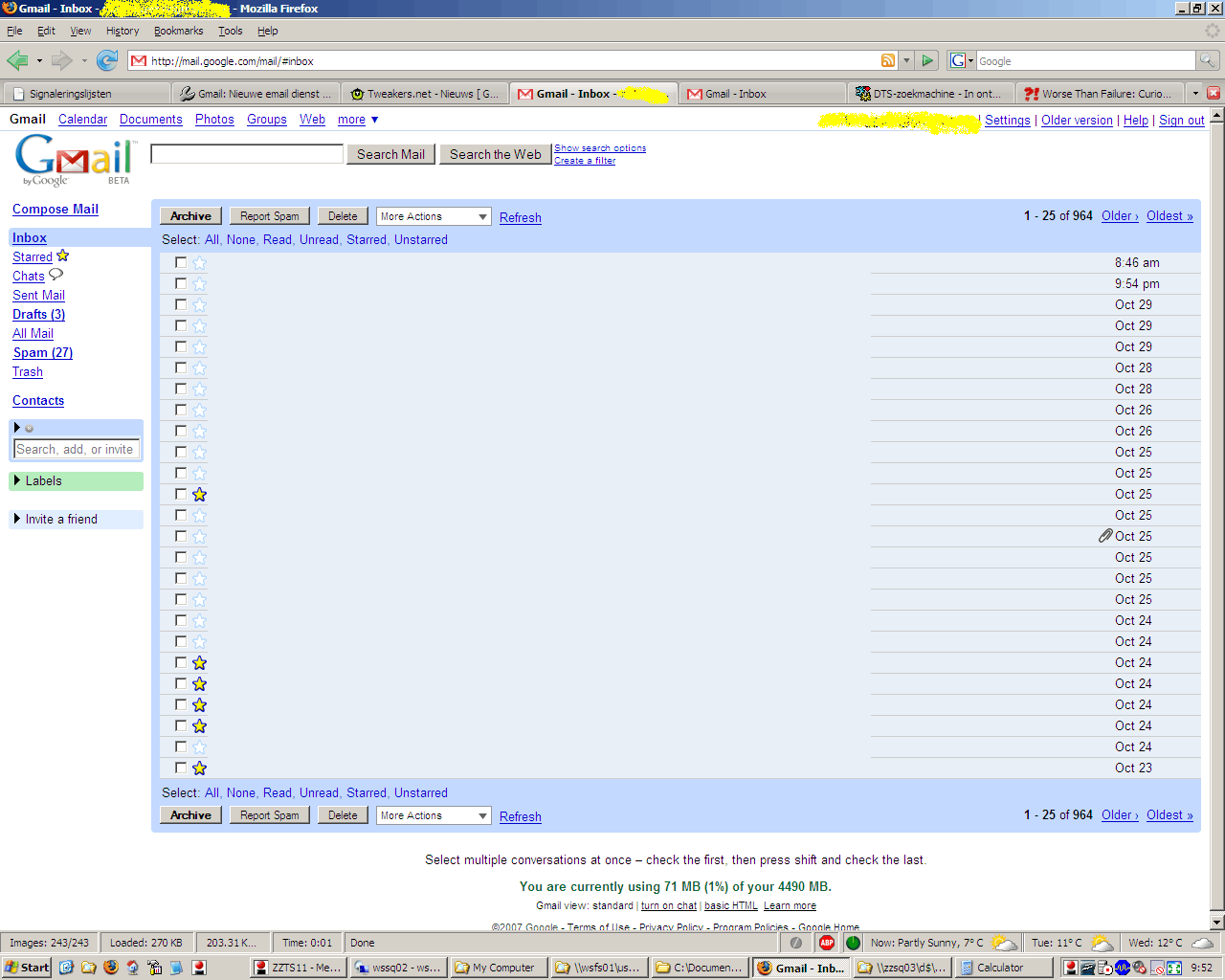Switch to the Tweakers.net tab
This screenshot has width=1225, height=980.
(x=424, y=94)
